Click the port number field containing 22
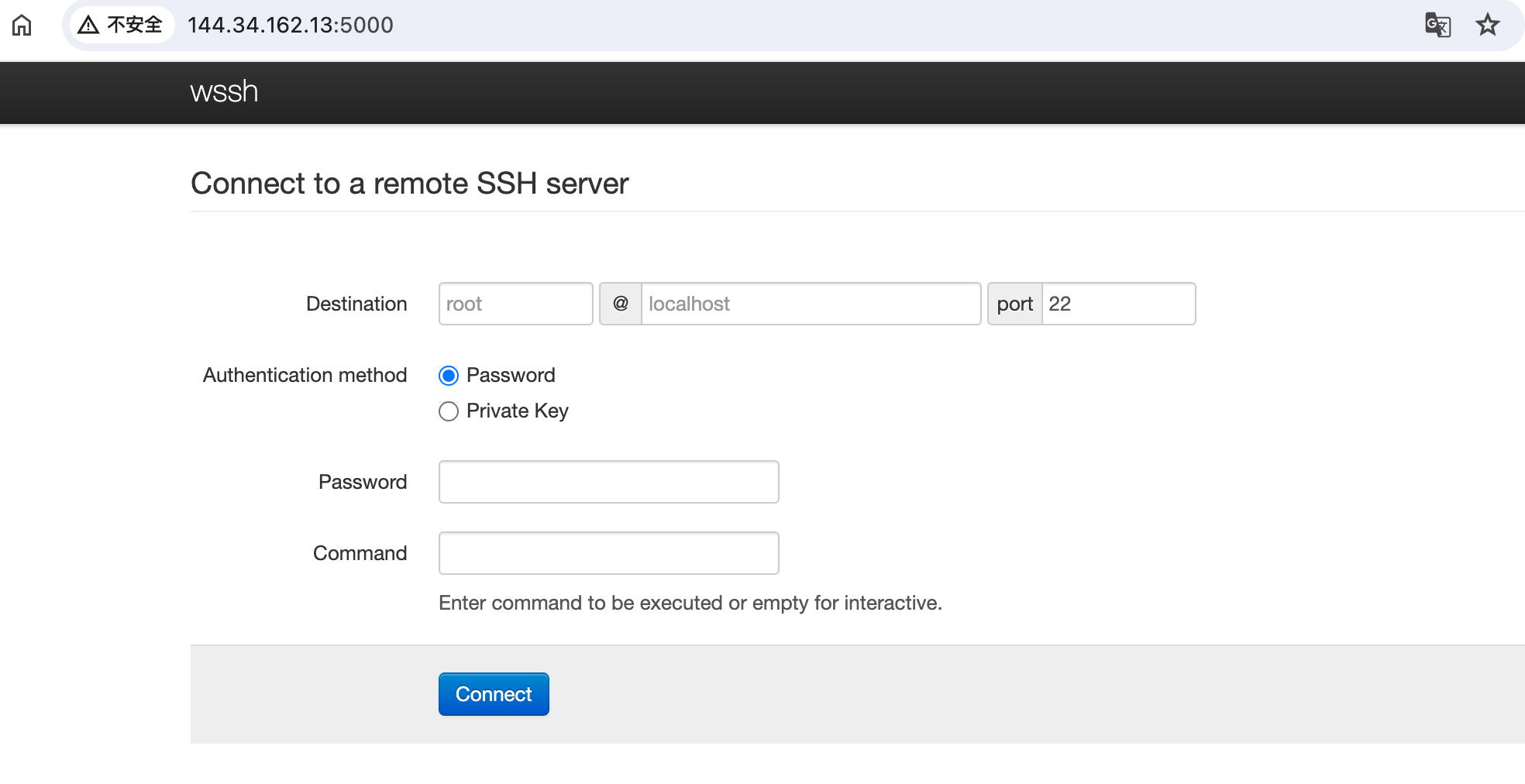Viewport: 1525px width, 784px height. 1117,304
